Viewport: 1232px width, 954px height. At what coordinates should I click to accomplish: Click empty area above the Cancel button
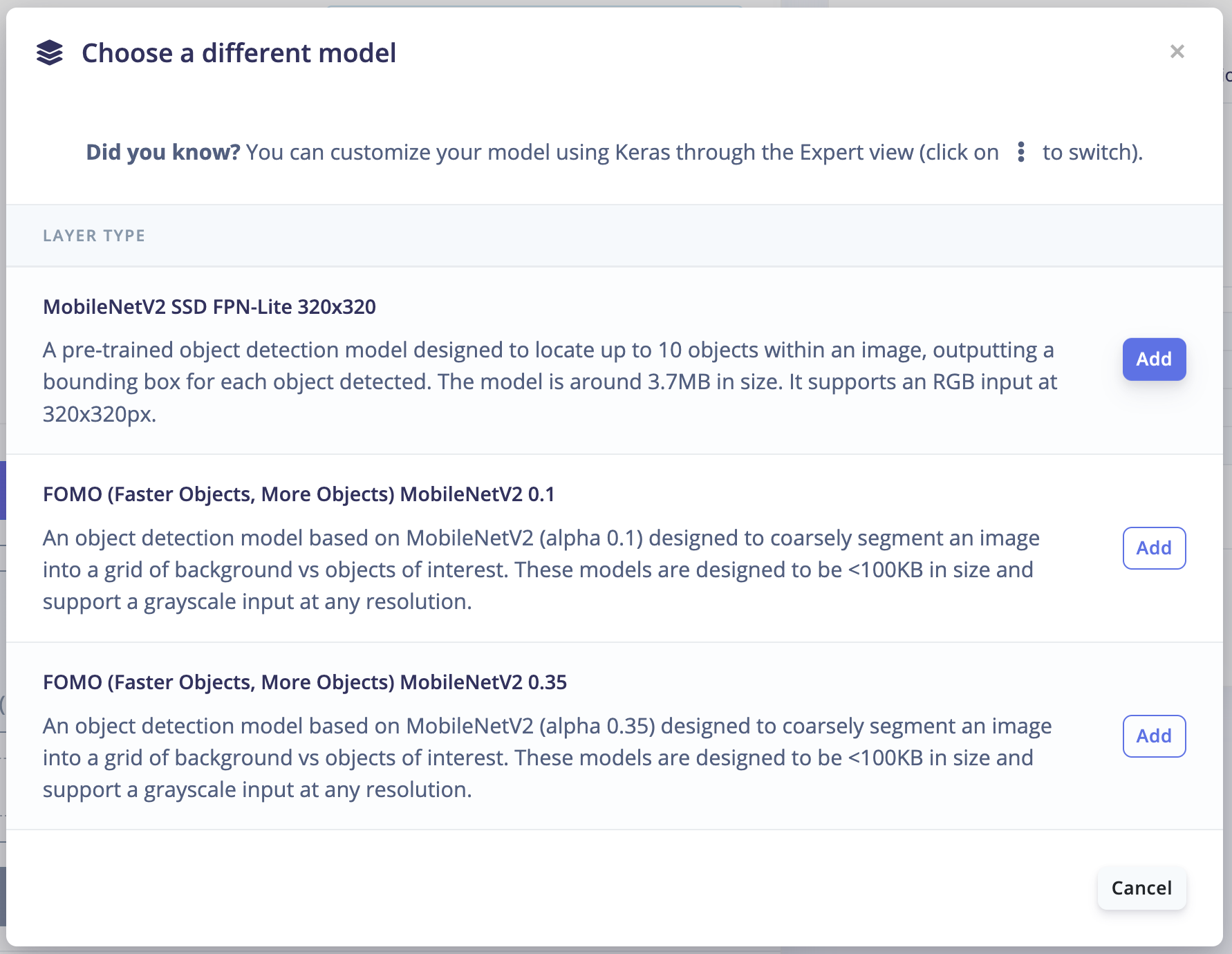tap(1141, 848)
